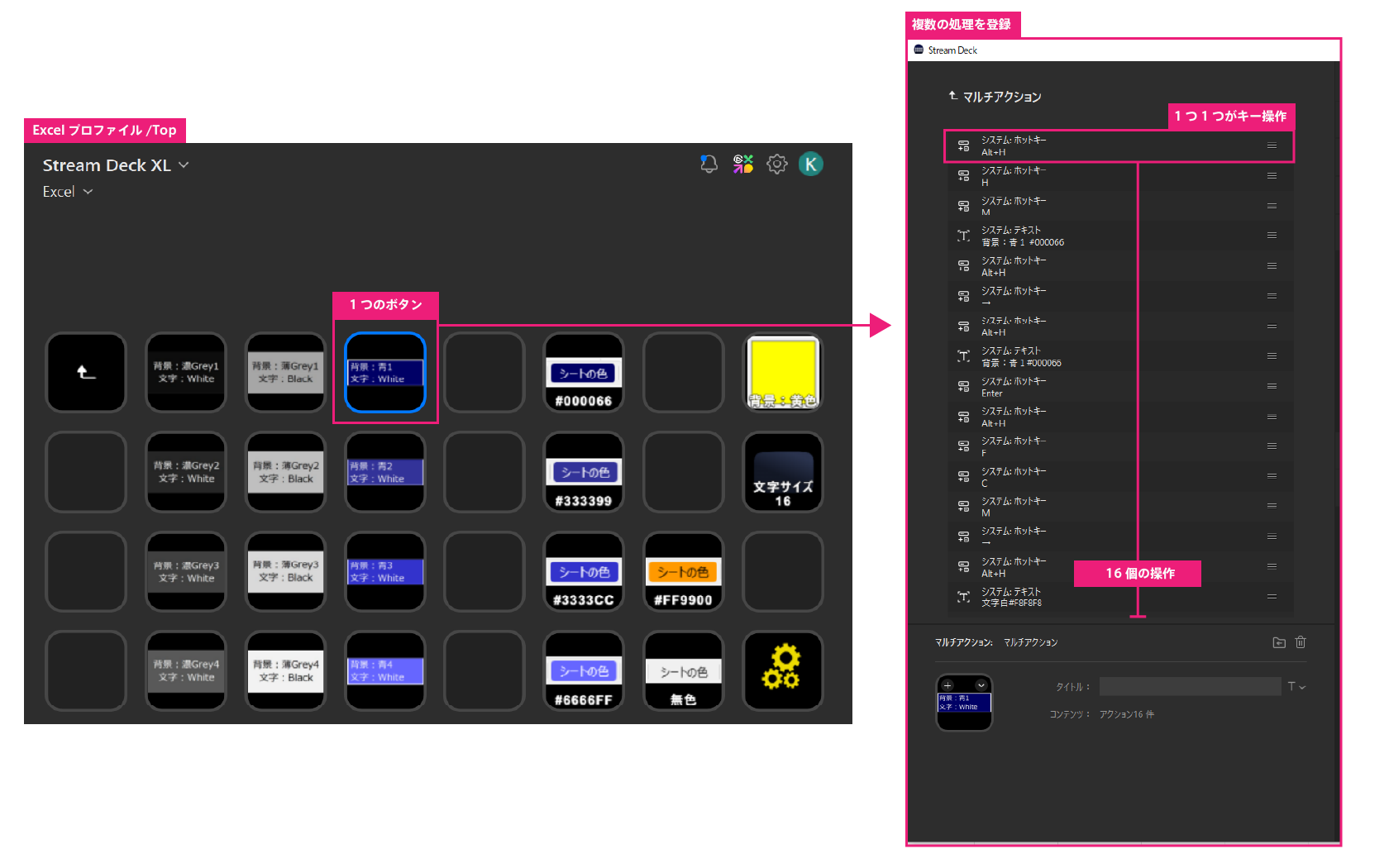Open the title font style T dropdown
The image size is (1389, 868).
[1296, 686]
